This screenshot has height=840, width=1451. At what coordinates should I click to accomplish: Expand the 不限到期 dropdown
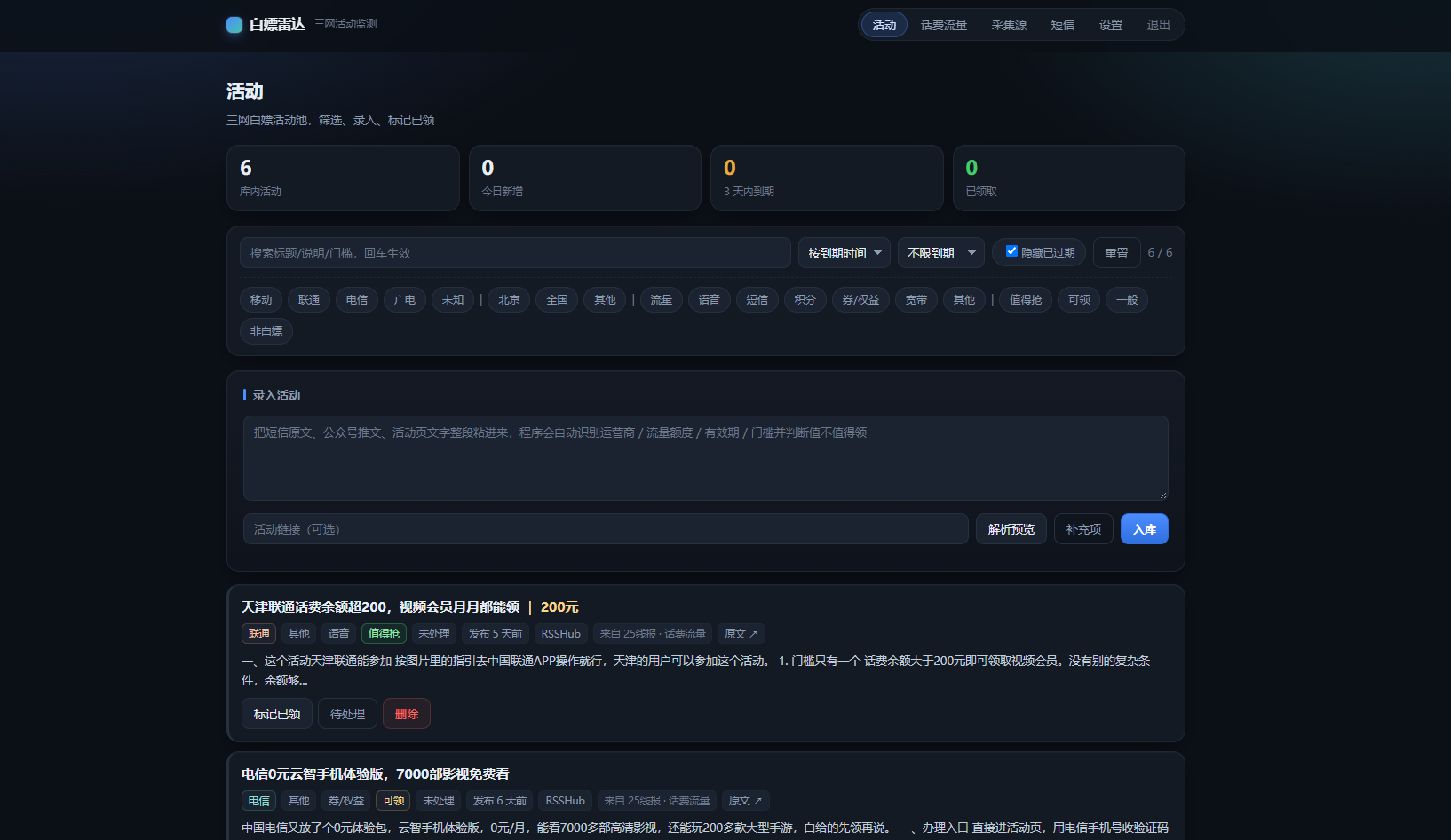(x=941, y=253)
